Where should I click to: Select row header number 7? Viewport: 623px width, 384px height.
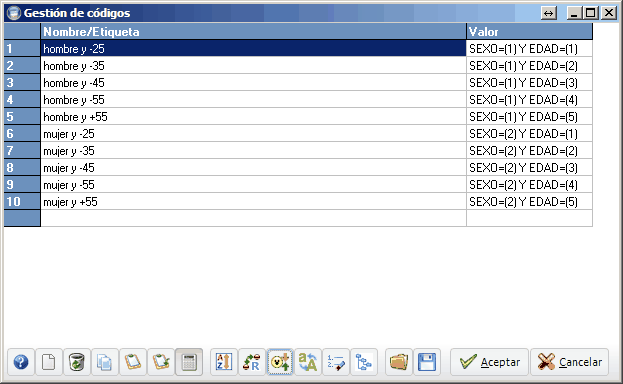coord(22,151)
